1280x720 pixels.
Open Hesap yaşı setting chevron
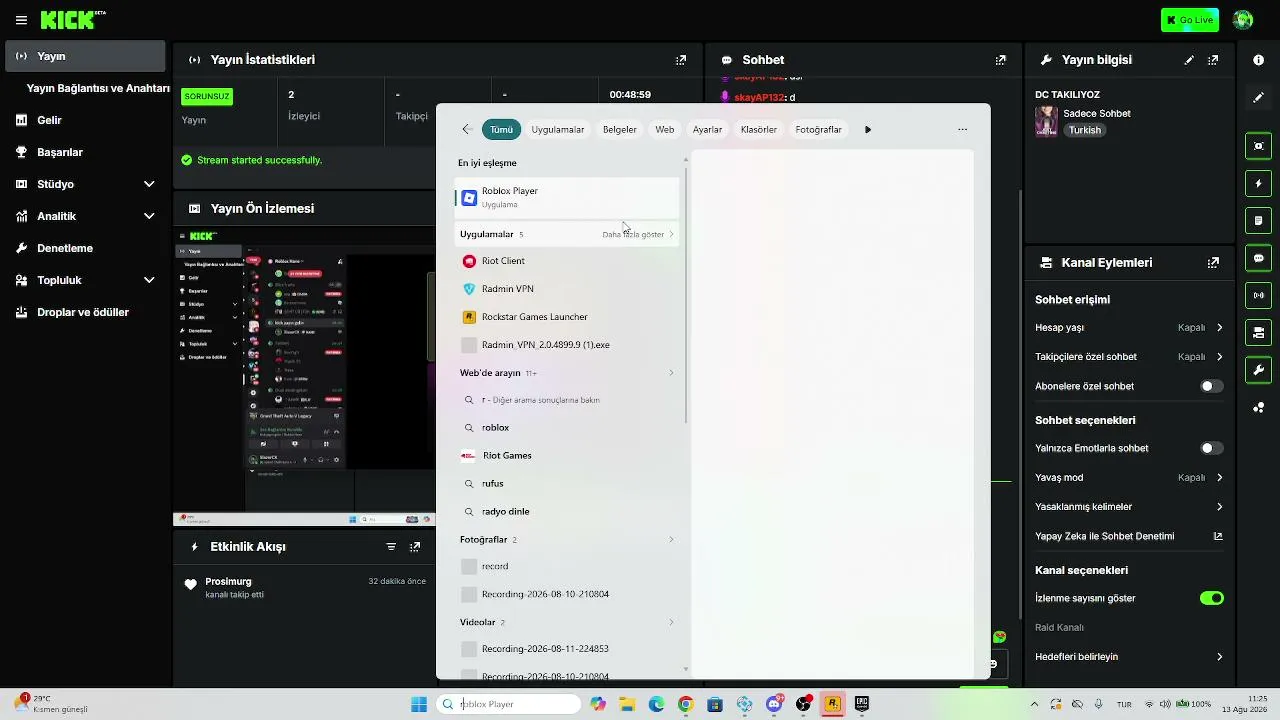coord(1220,327)
